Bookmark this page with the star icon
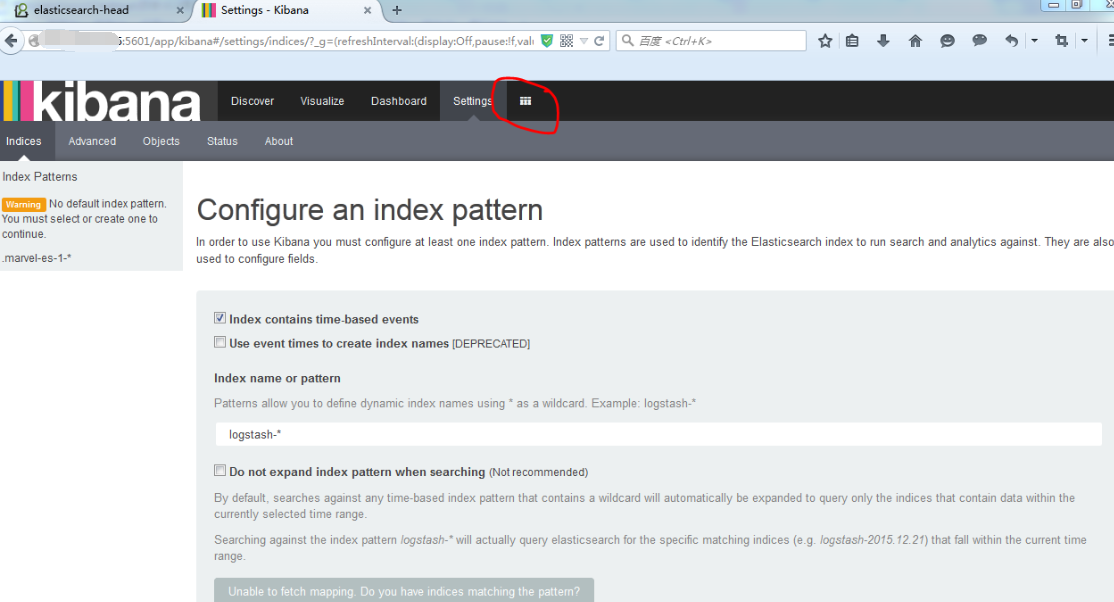This screenshot has width=1114, height=602. tap(825, 41)
